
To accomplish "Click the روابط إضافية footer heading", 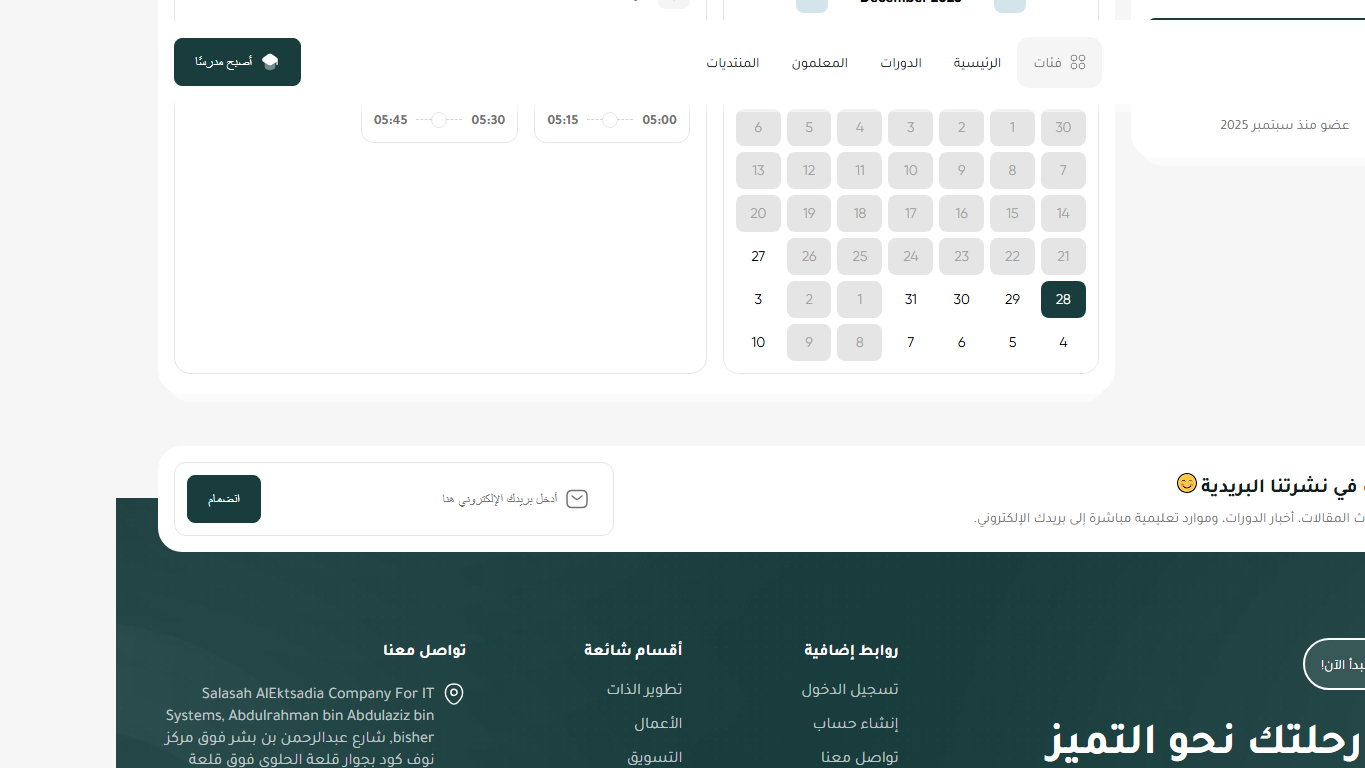I will [851, 650].
